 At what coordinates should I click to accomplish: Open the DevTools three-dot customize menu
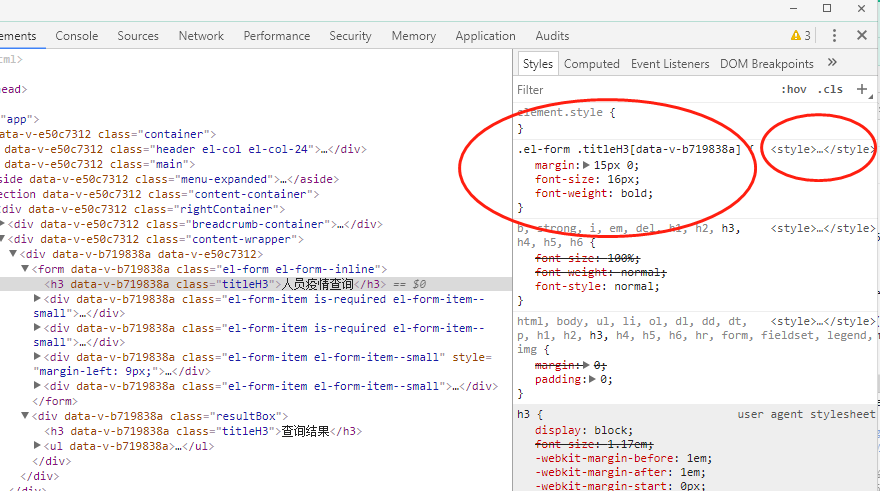[834, 35]
